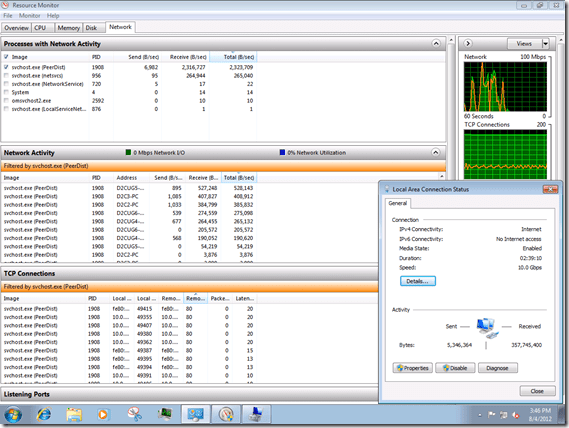Expand the Listening Ports section header
Image resolution: width=569 pixels, height=428 pixels.
point(189,394)
